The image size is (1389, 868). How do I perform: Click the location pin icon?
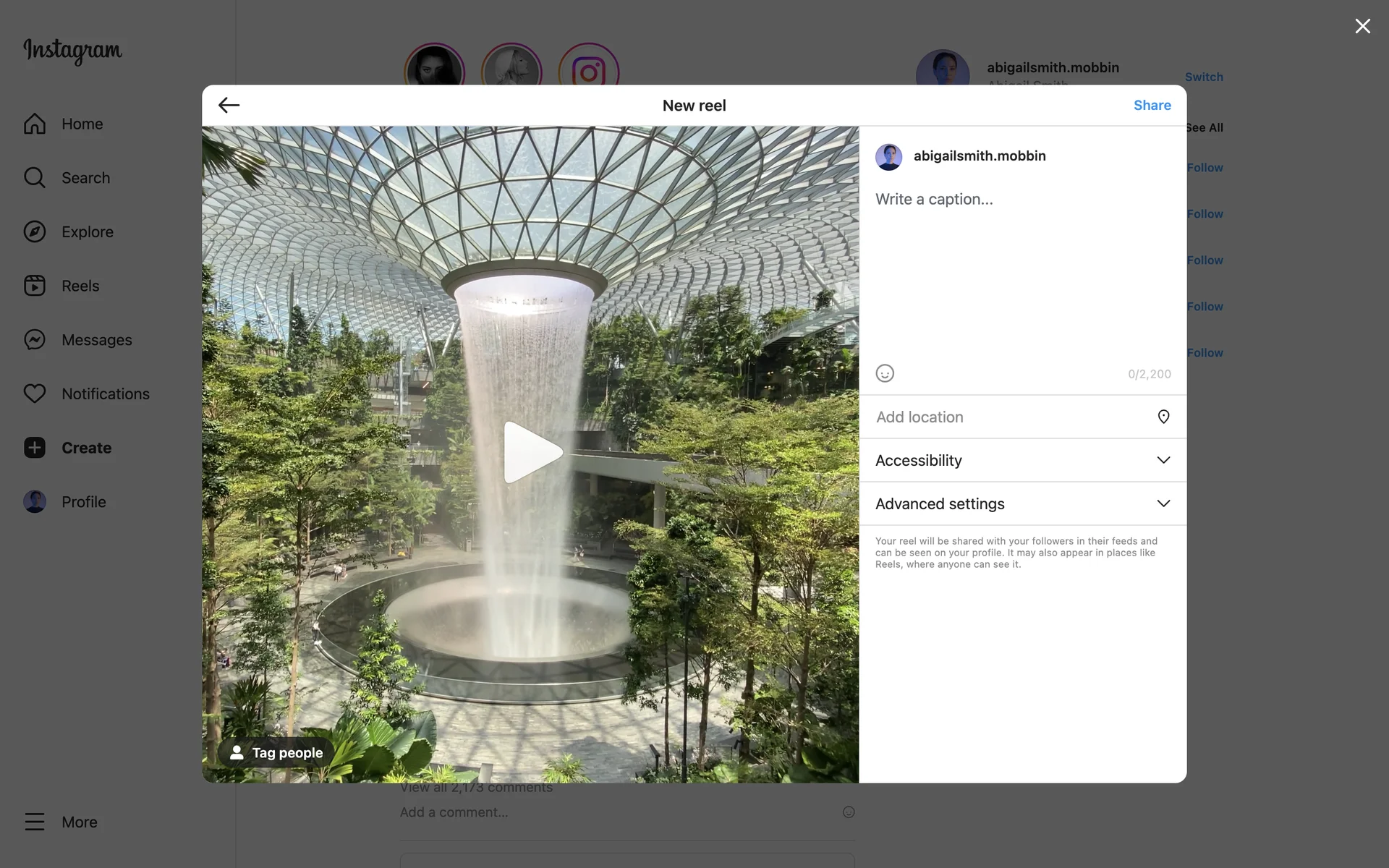[1163, 417]
